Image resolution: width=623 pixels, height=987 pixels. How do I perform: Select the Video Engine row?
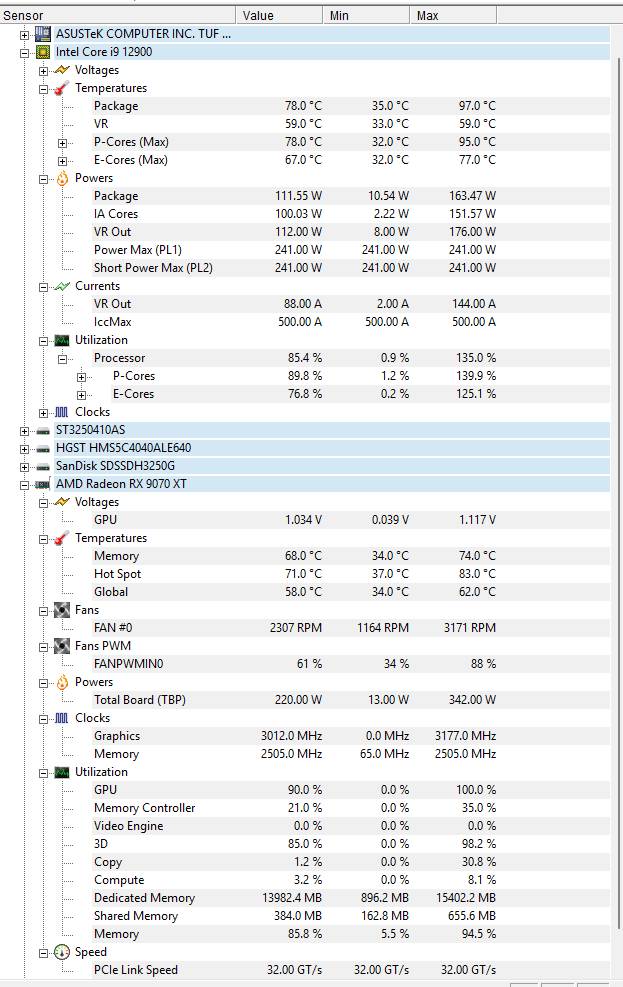[351, 826]
